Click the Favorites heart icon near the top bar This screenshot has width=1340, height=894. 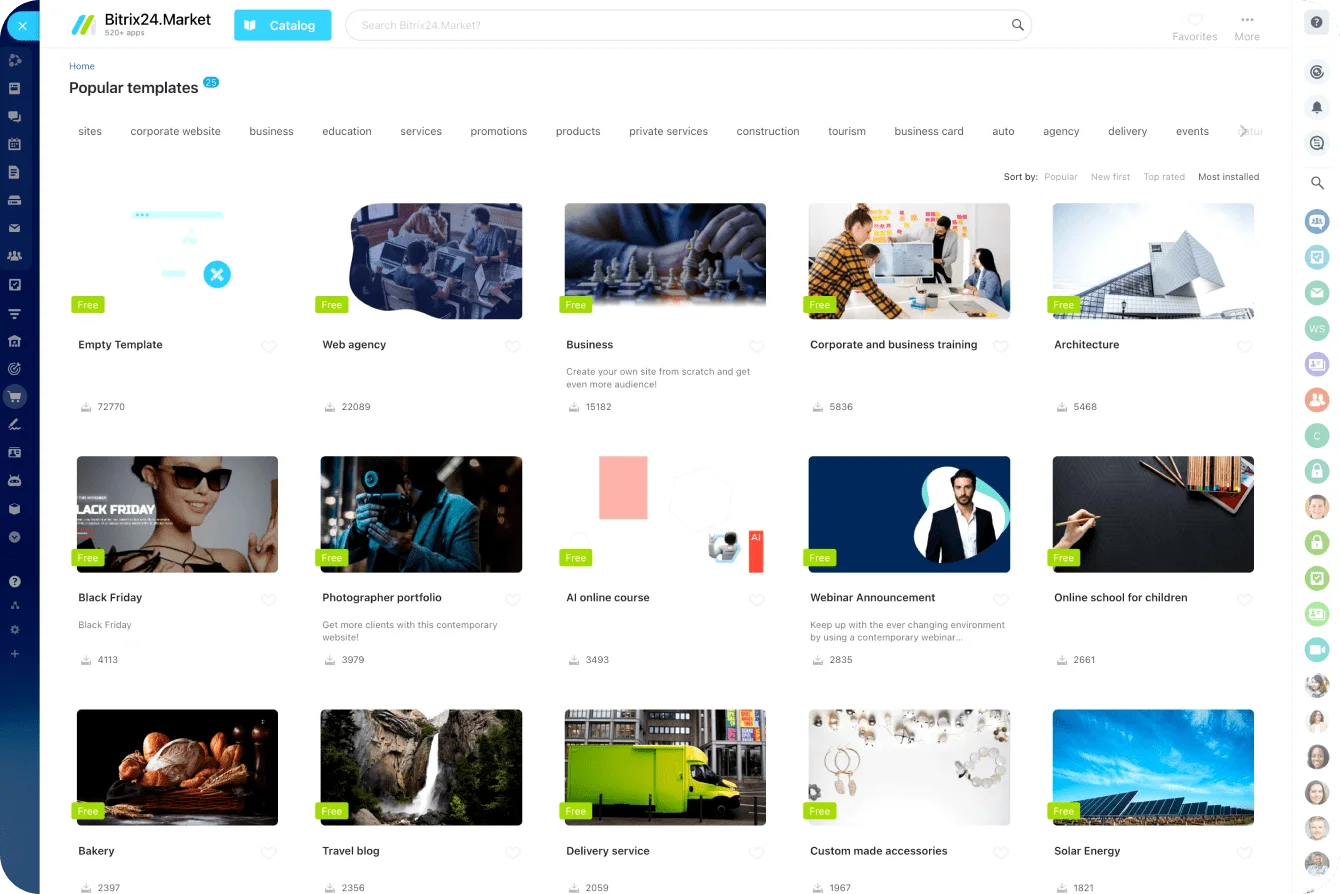1194,21
